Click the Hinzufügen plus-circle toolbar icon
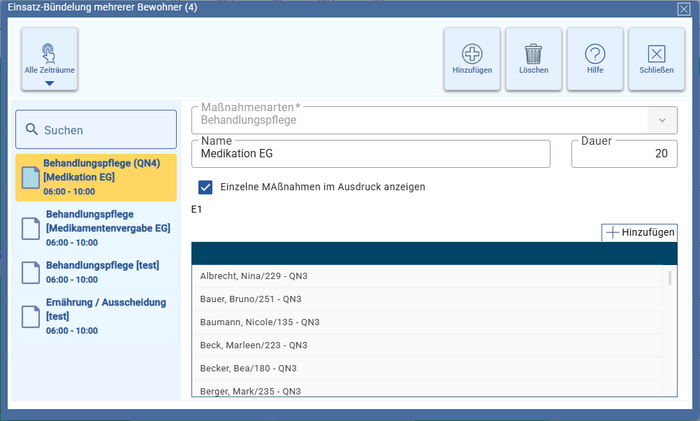 472,54
